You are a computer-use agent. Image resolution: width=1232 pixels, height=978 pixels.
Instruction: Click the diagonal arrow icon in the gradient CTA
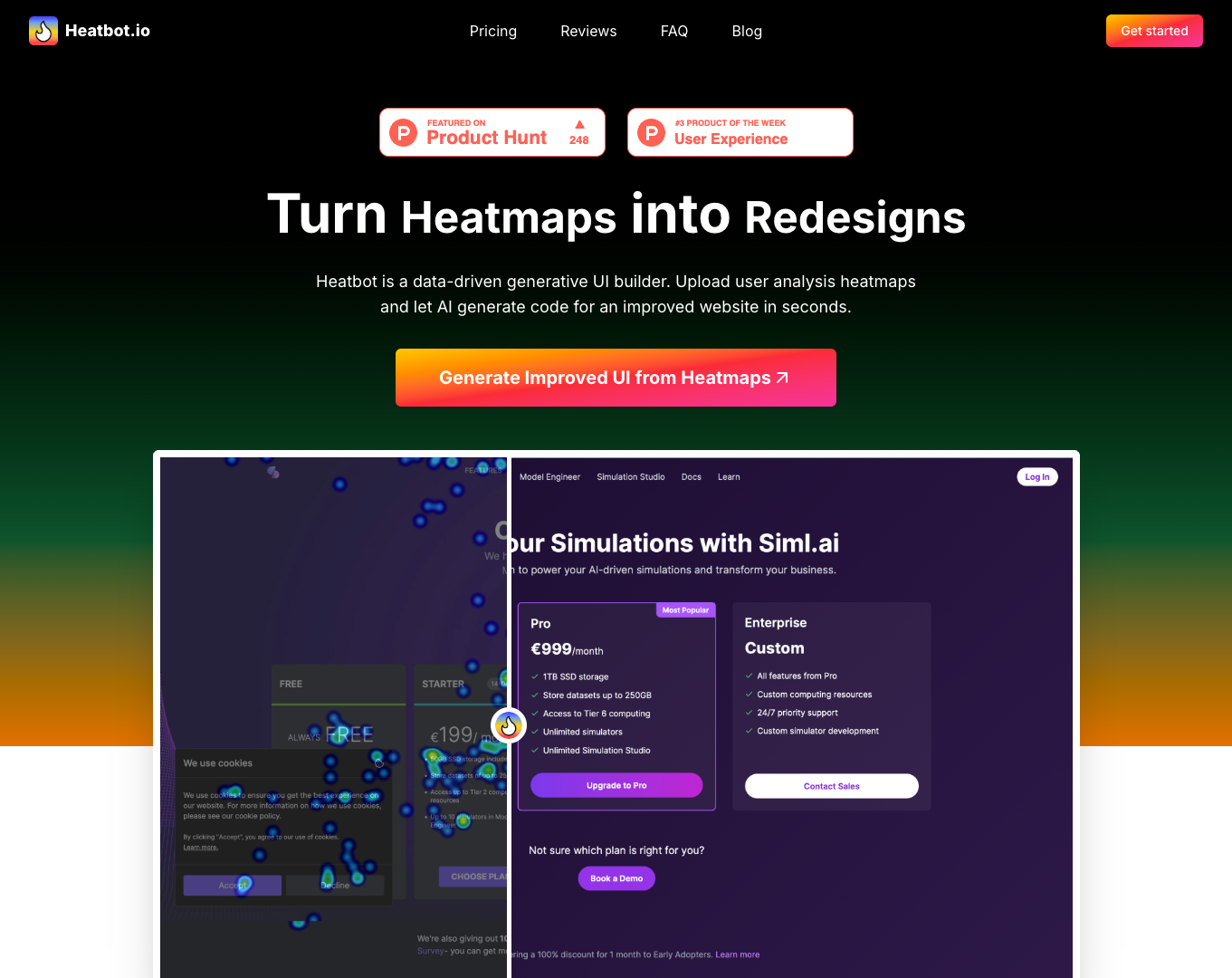tap(782, 377)
